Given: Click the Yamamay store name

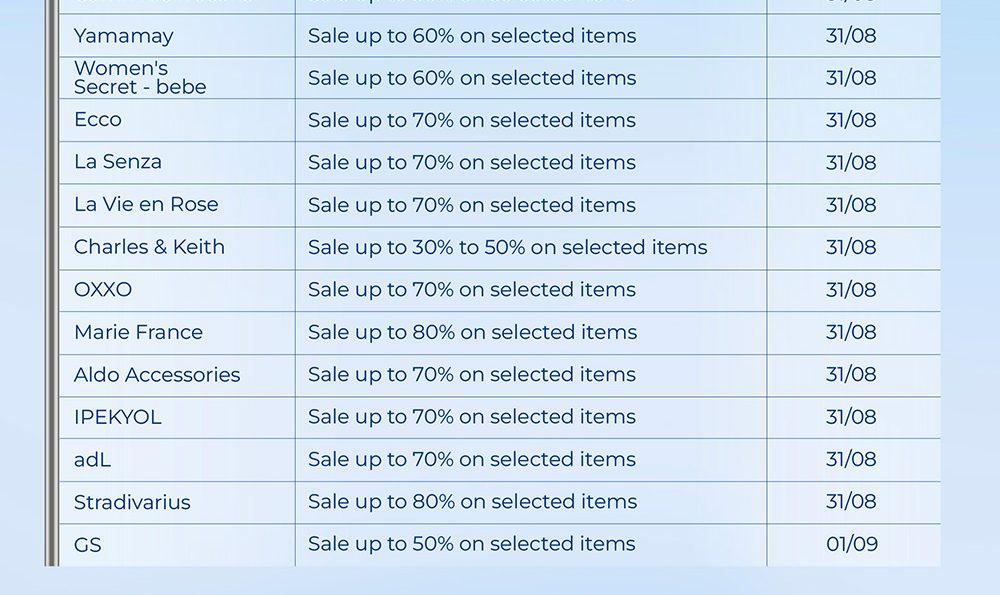Looking at the screenshot, I should (124, 36).
